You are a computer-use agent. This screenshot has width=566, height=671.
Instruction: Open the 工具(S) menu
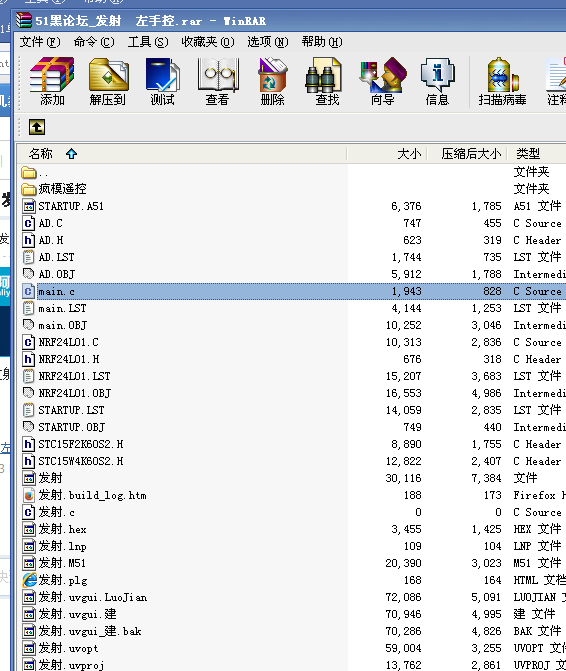point(148,42)
